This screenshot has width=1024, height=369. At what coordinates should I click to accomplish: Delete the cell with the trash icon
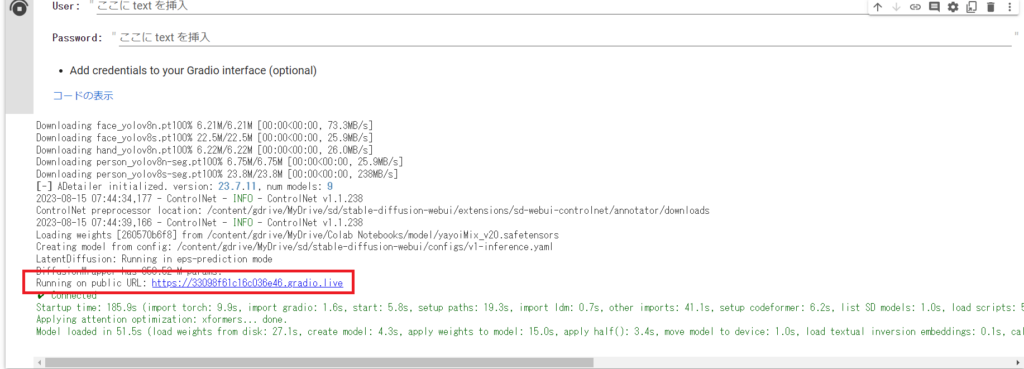point(991,7)
